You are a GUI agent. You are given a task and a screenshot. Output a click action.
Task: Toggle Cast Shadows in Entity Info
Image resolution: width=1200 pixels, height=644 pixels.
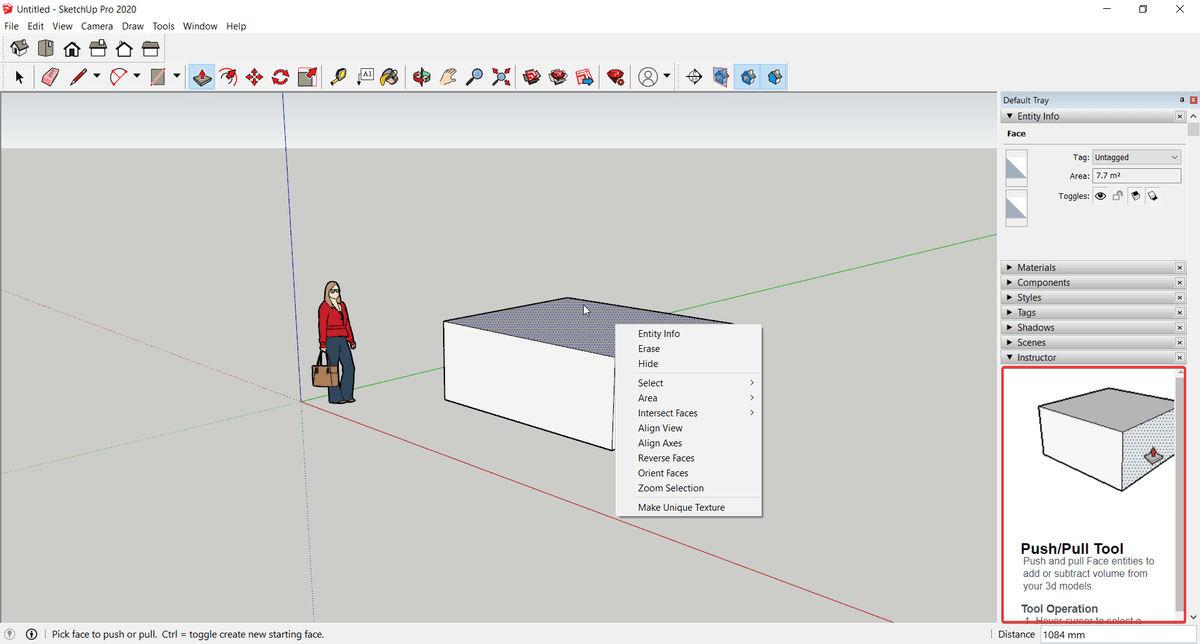coord(1152,196)
